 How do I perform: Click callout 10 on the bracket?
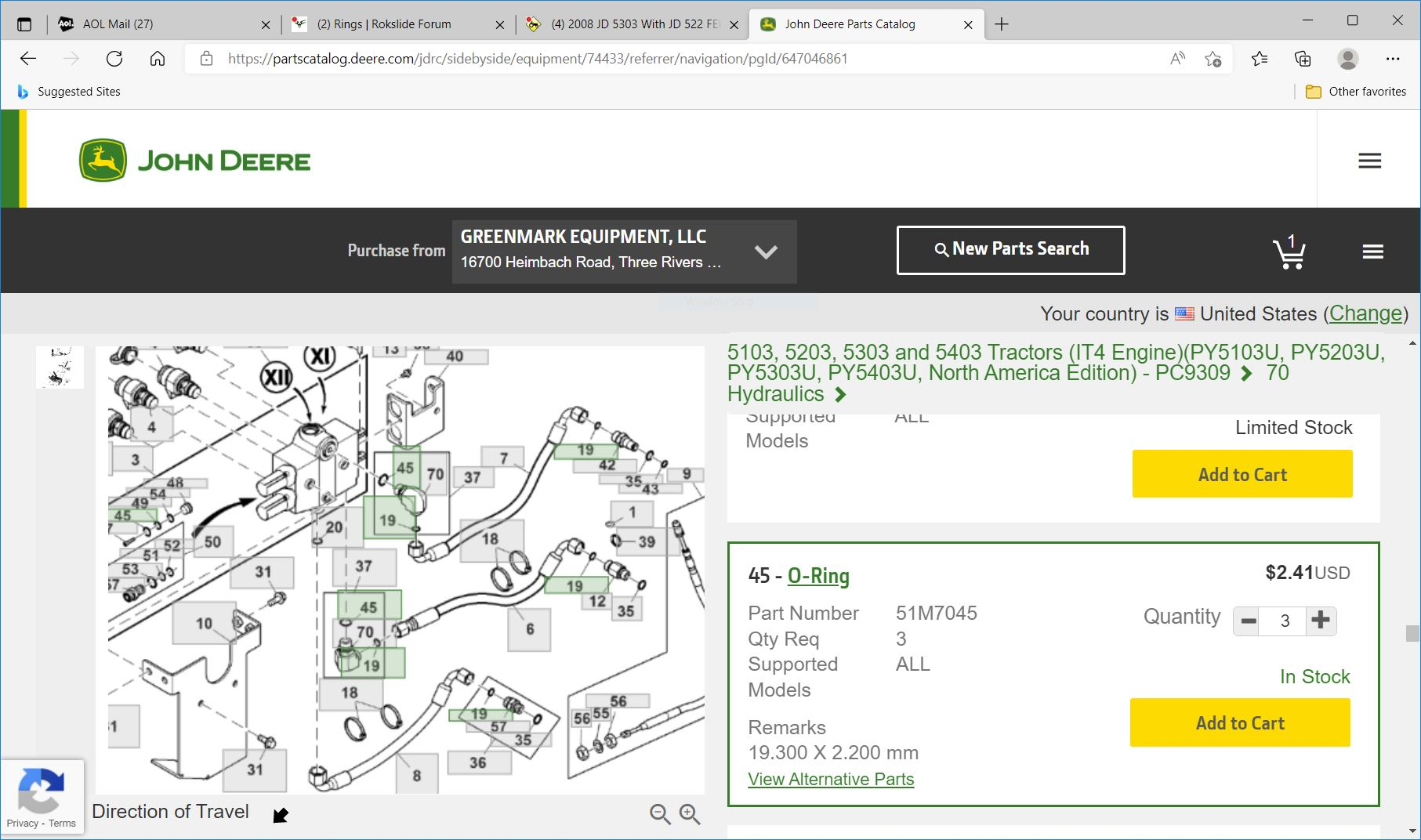[x=204, y=623]
